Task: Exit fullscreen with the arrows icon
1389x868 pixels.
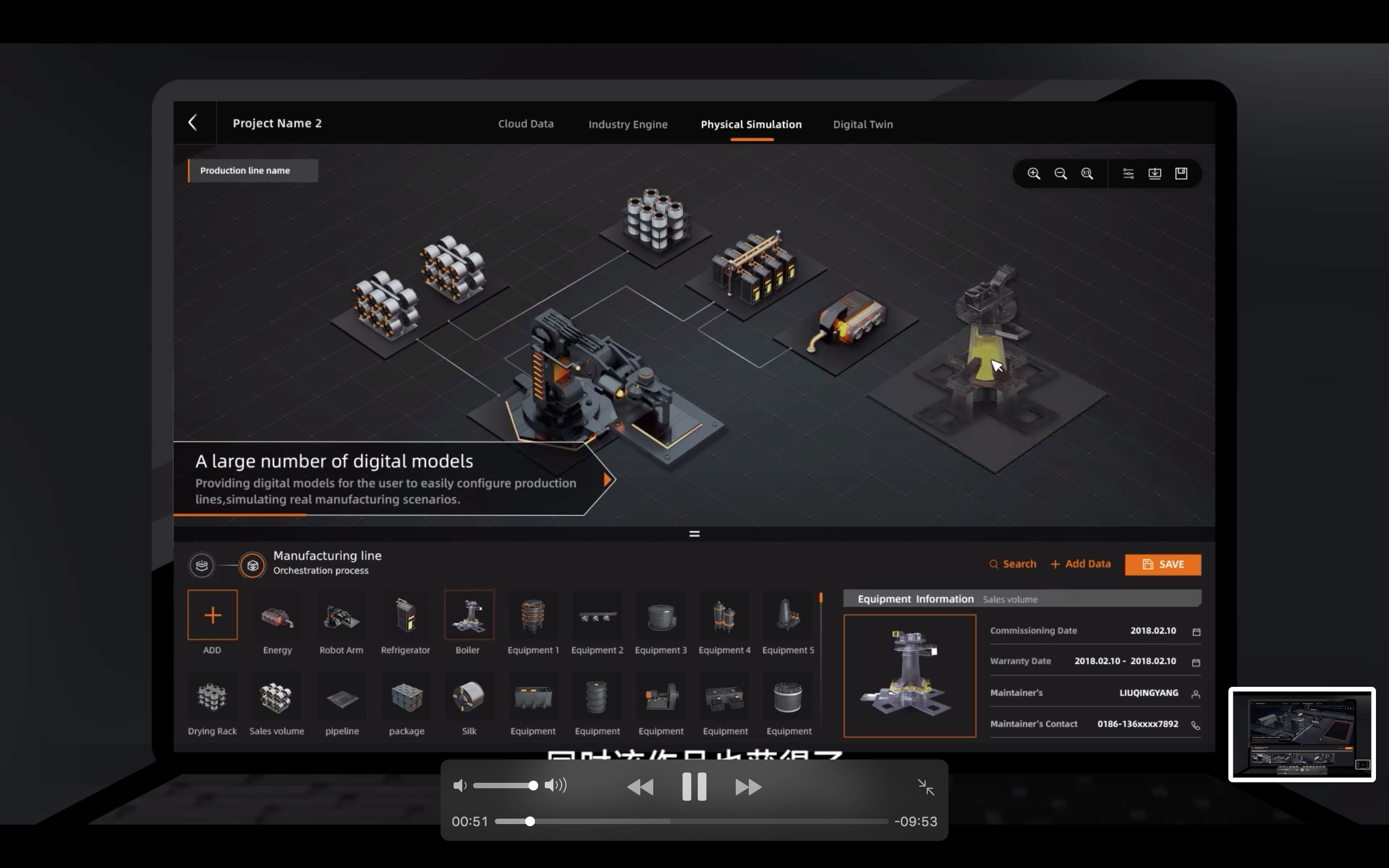Action: 926,787
